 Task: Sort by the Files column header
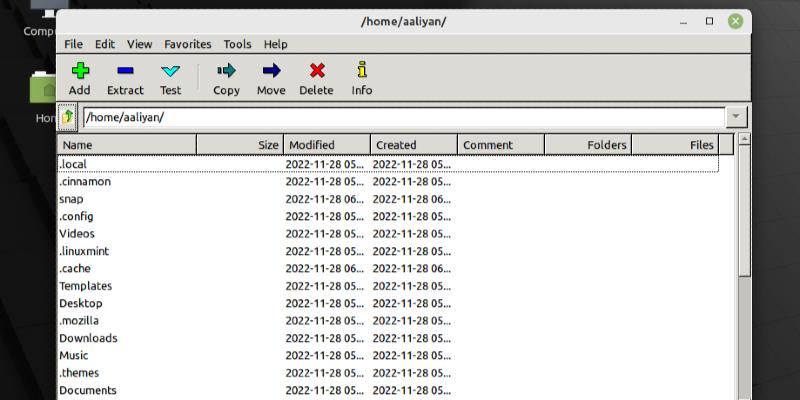[x=675, y=145]
